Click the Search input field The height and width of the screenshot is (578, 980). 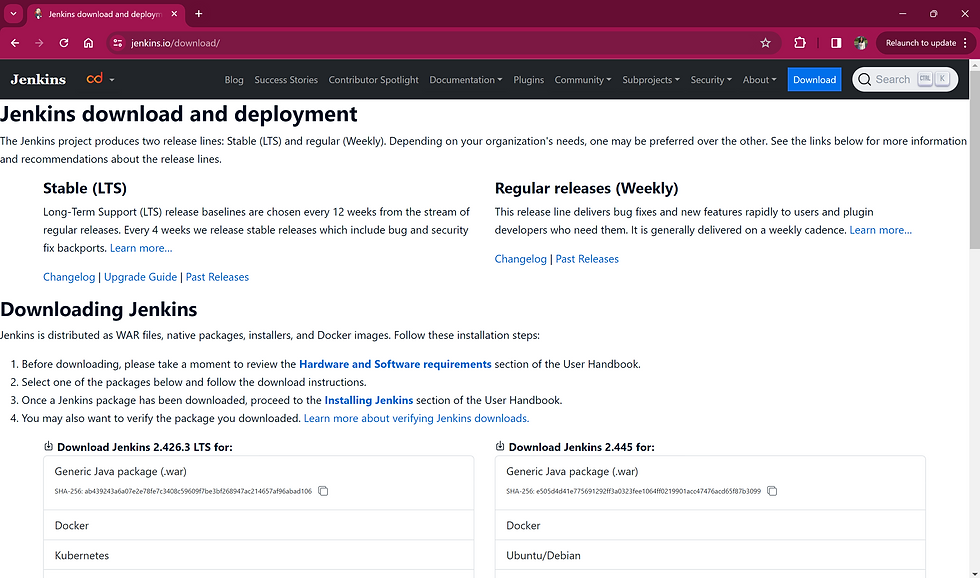click(905, 79)
